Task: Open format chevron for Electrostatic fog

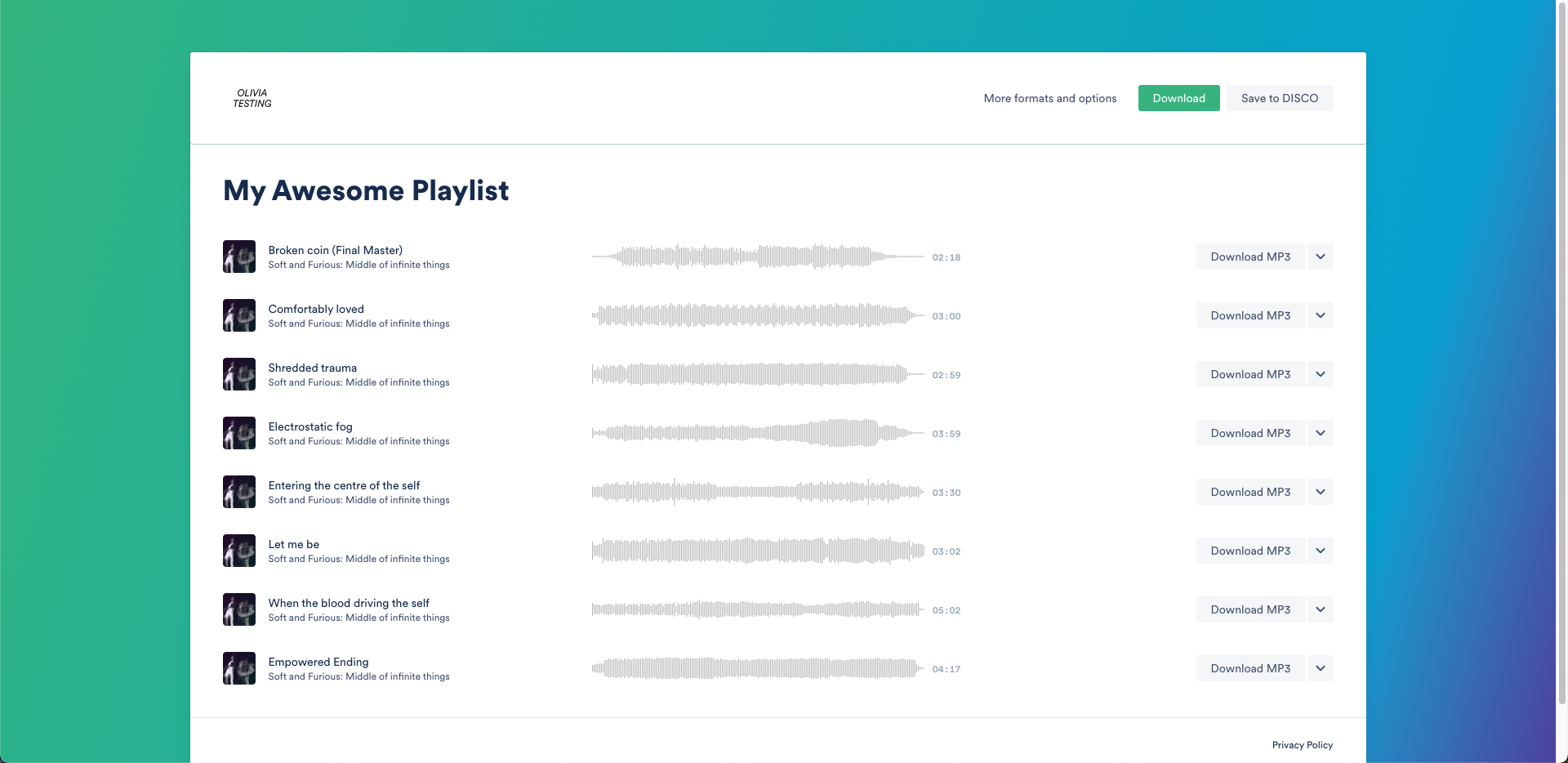Action: click(1321, 433)
